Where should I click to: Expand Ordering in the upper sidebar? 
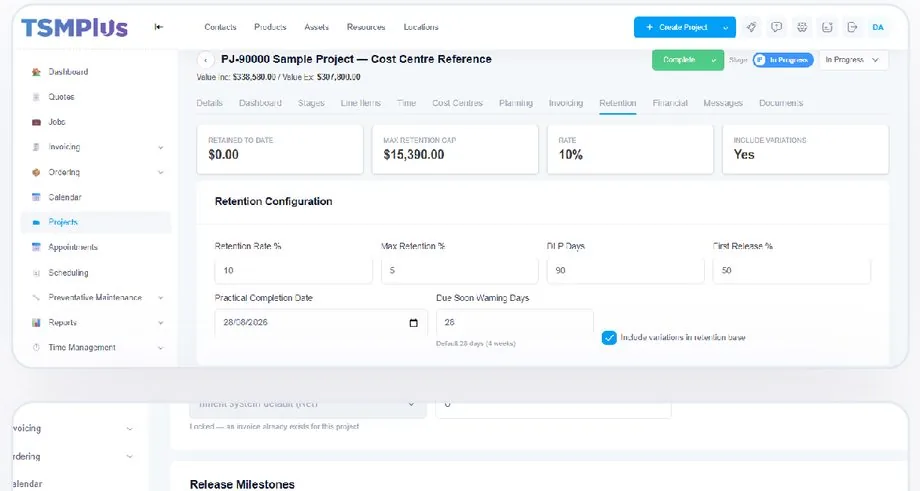(x=161, y=172)
